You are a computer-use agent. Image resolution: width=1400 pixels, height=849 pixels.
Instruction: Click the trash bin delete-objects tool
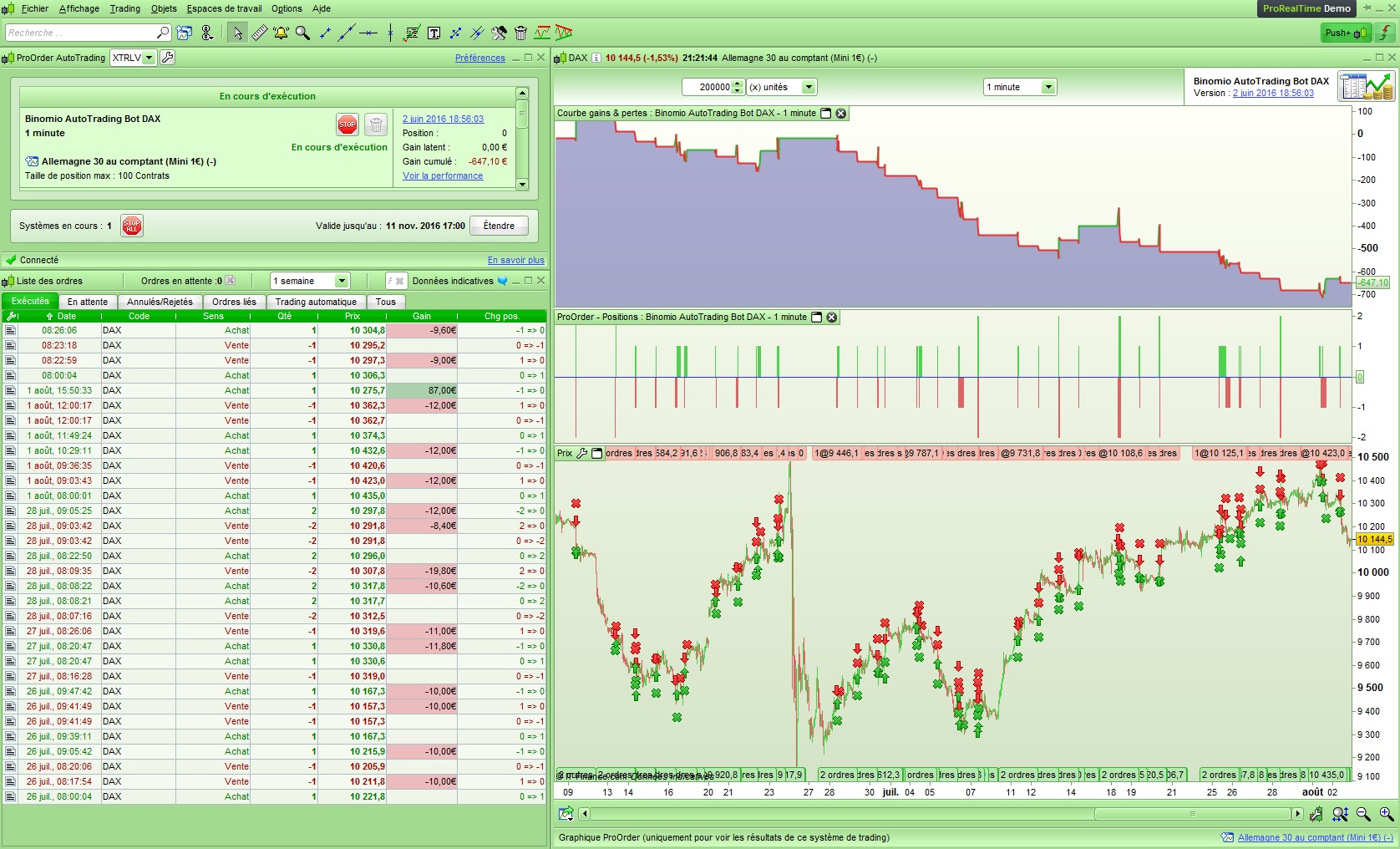coord(520,33)
